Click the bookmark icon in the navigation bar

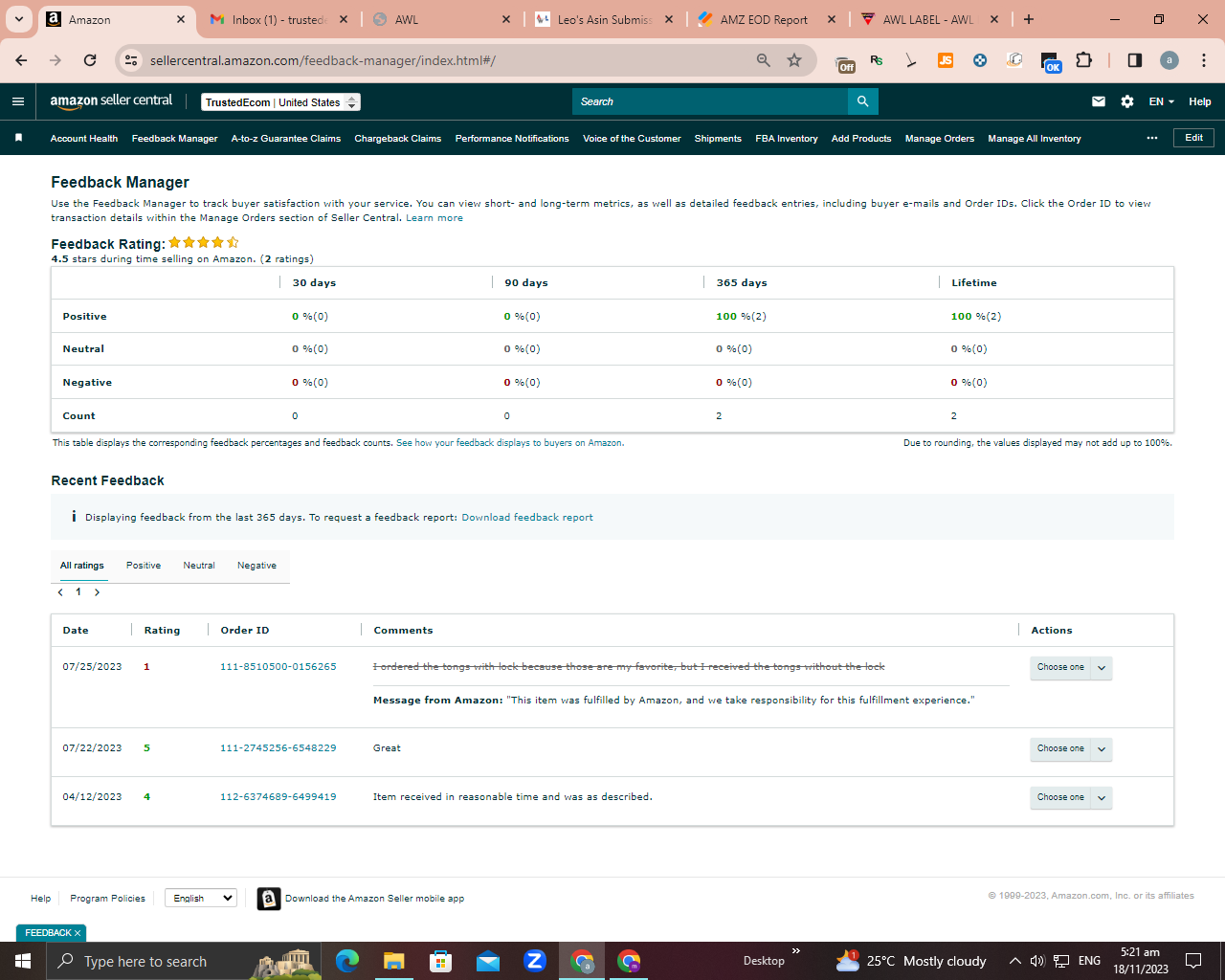18,138
